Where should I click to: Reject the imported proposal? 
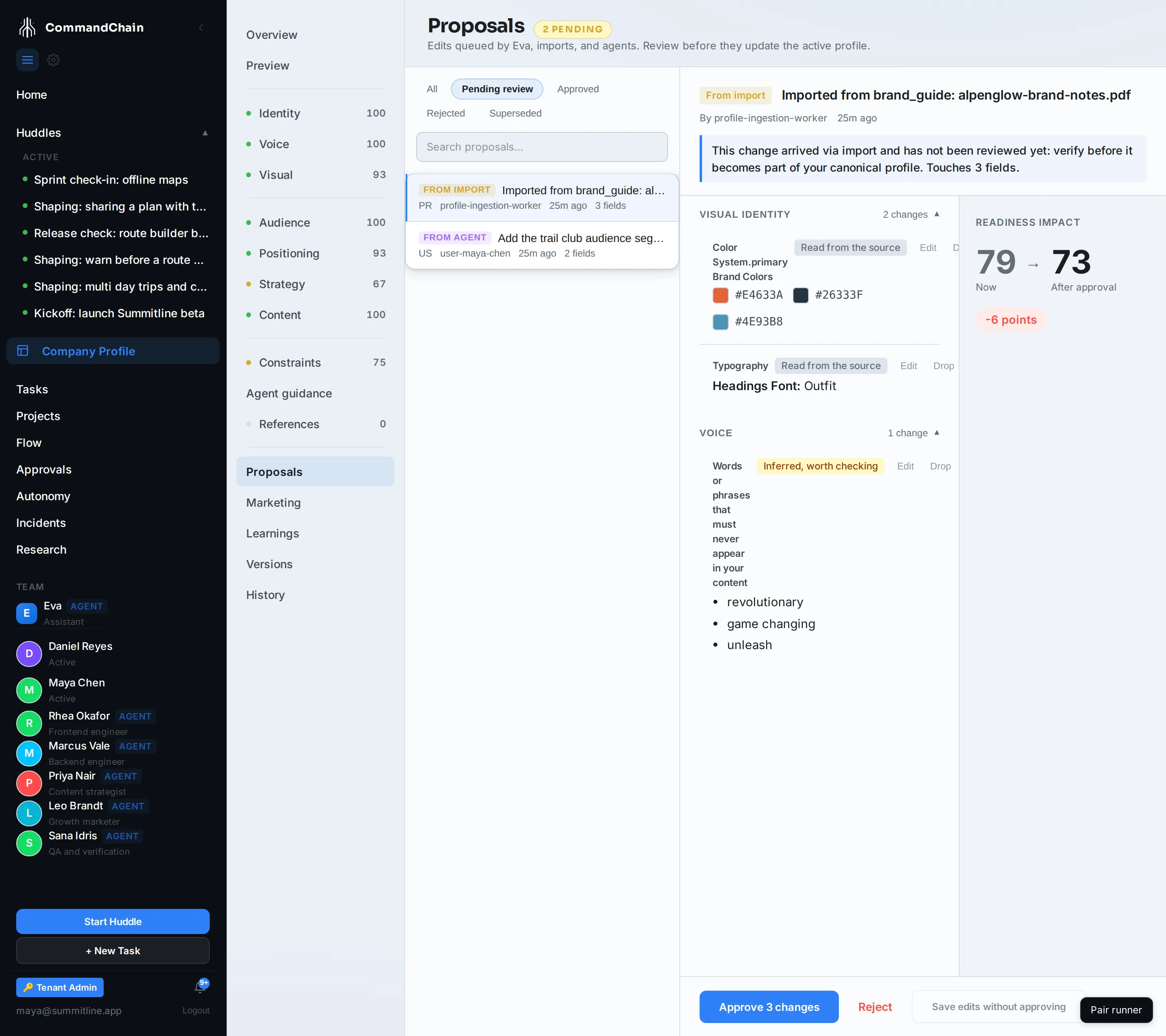[x=874, y=1006]
